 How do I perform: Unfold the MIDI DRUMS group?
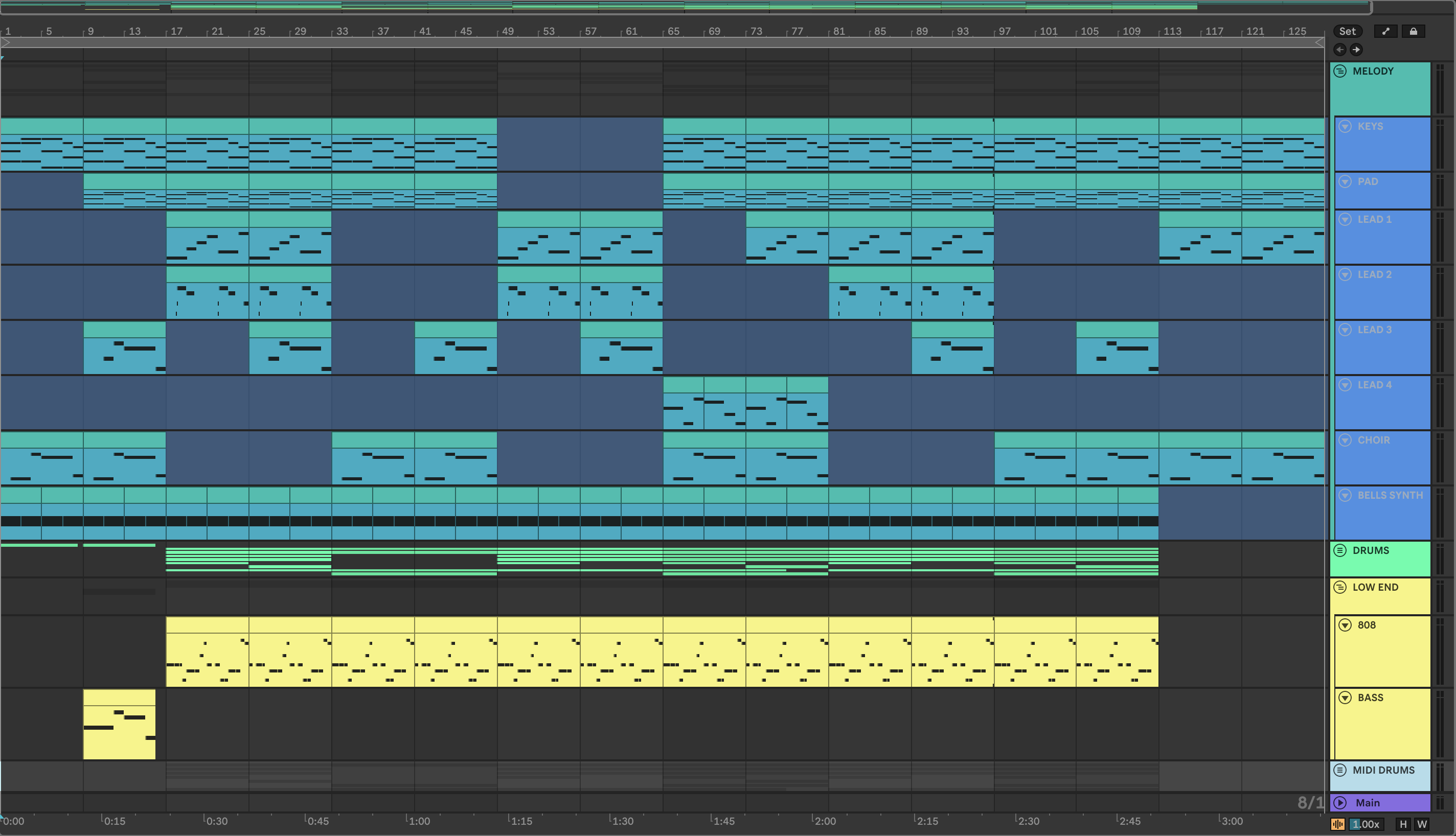point(1340,770)
